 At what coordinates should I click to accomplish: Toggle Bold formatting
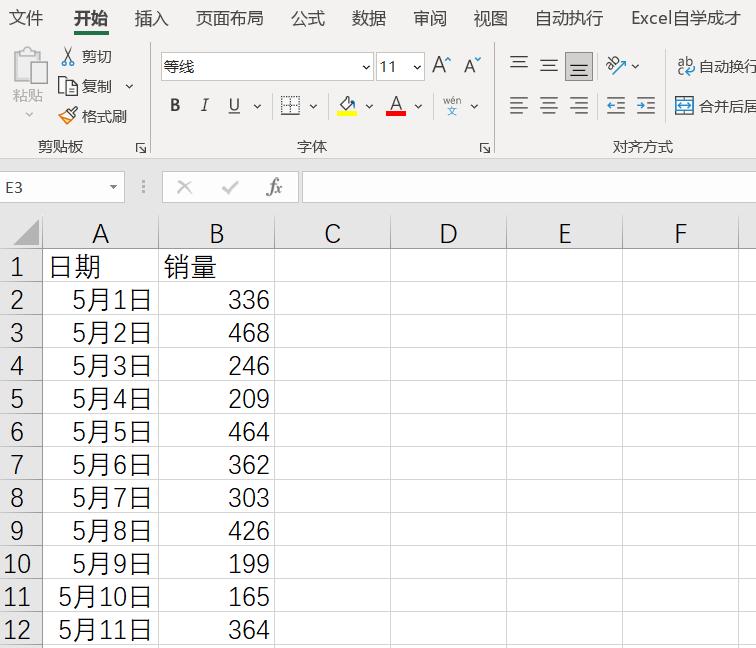pyautogui.click(x=176, y=105)
